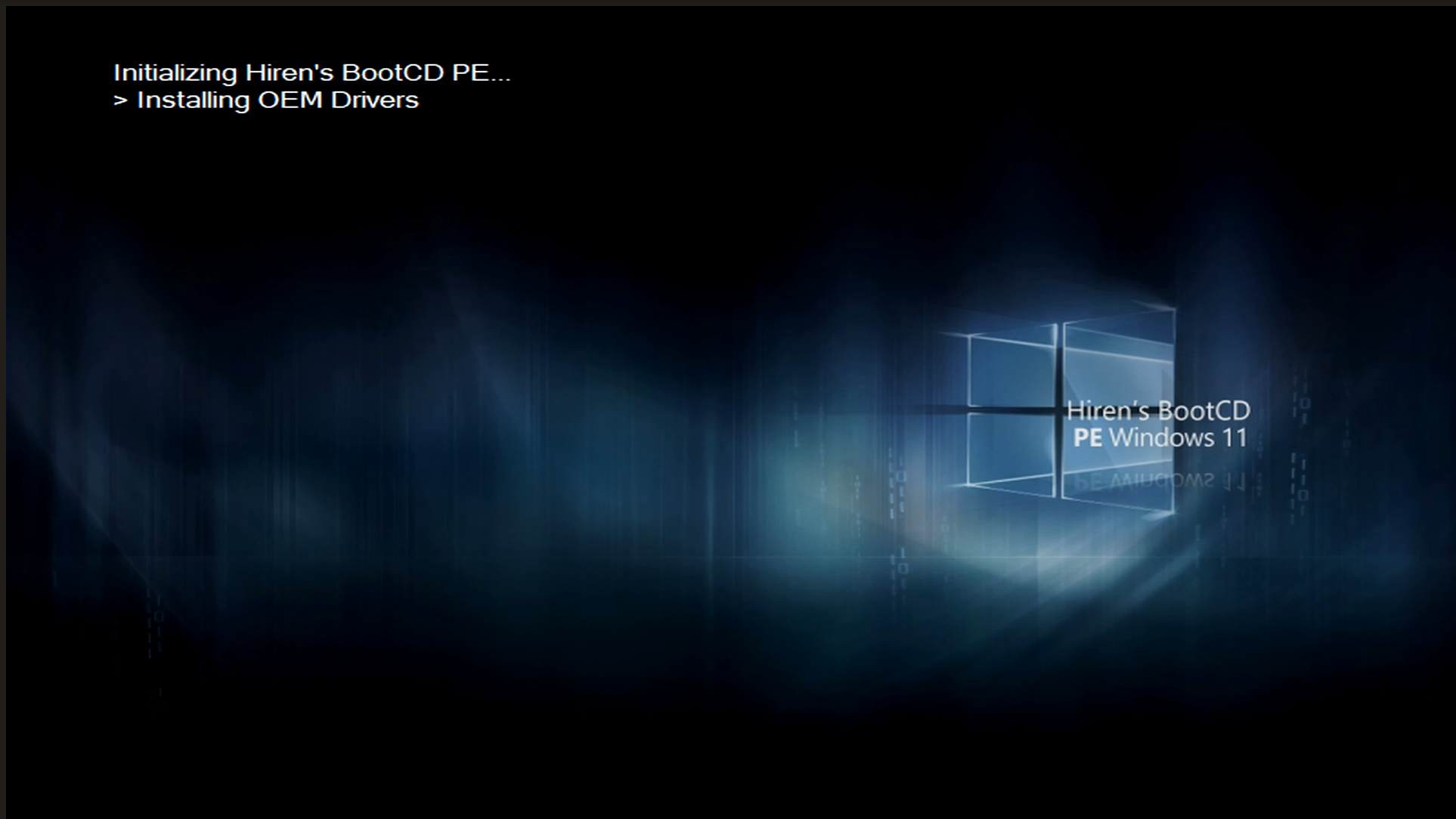Click the bold 'PE' in logo text
Screen dimensions: 1456x819
point(1087,438)
